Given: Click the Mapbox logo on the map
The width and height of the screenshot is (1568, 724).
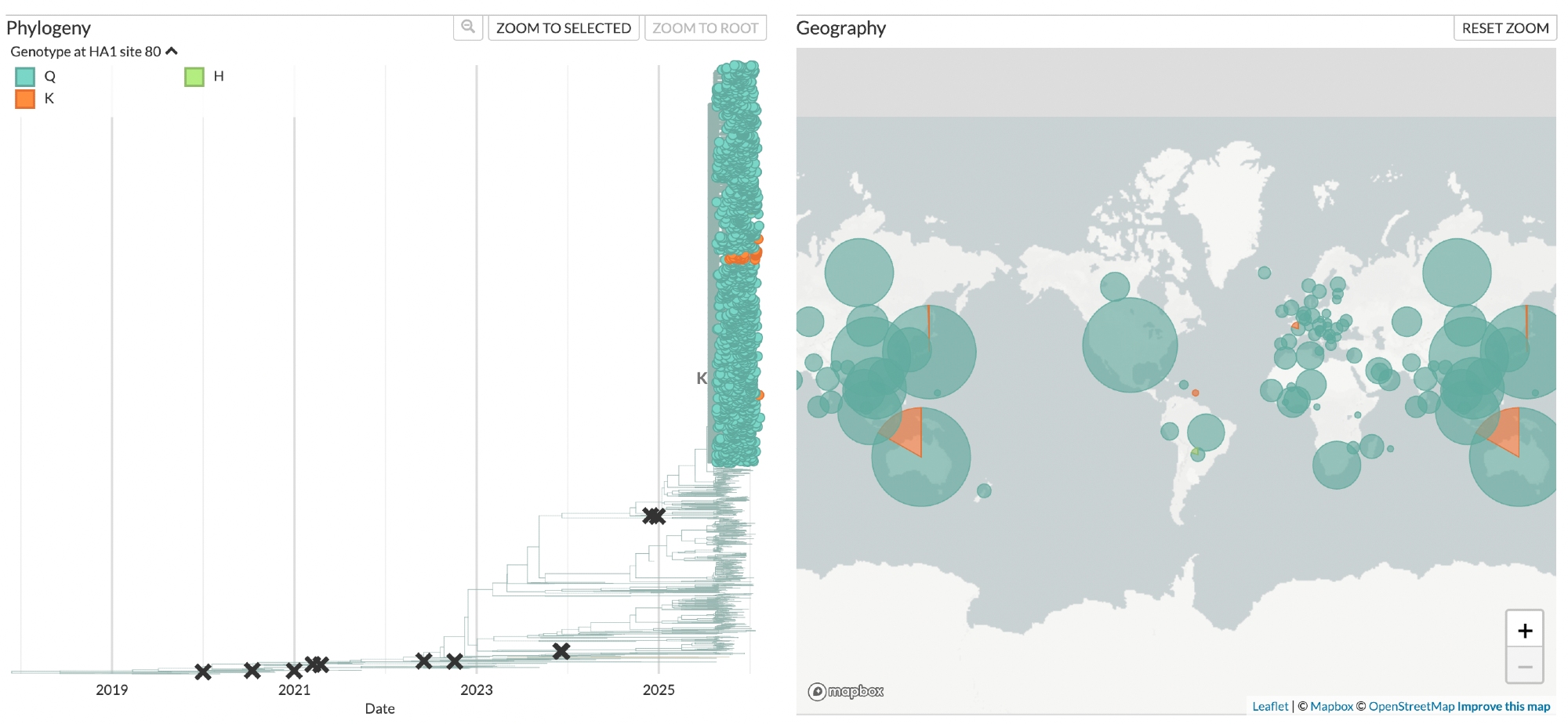Looking at the screenshot, I should 846,691.
